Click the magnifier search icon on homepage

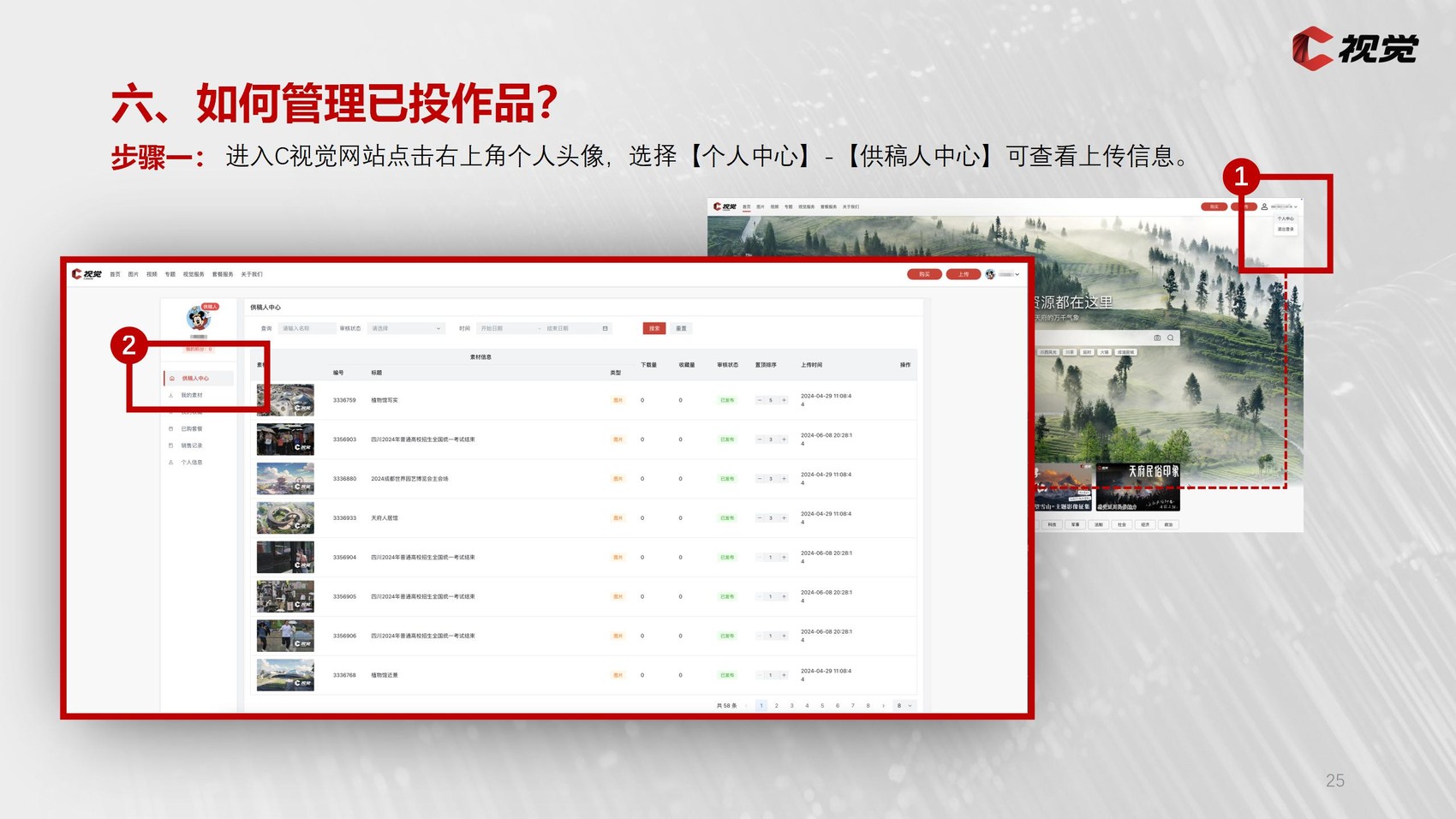pos(1171,338)
